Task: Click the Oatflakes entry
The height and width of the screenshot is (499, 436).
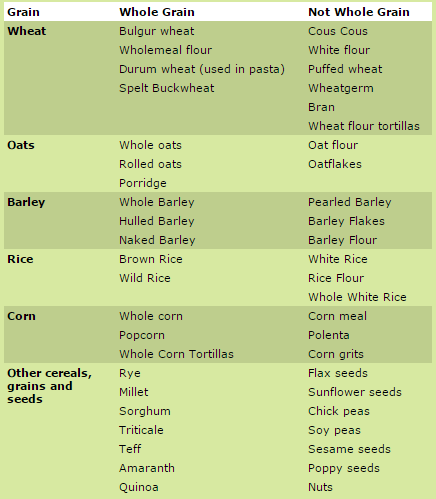Action: click(335, 164)
